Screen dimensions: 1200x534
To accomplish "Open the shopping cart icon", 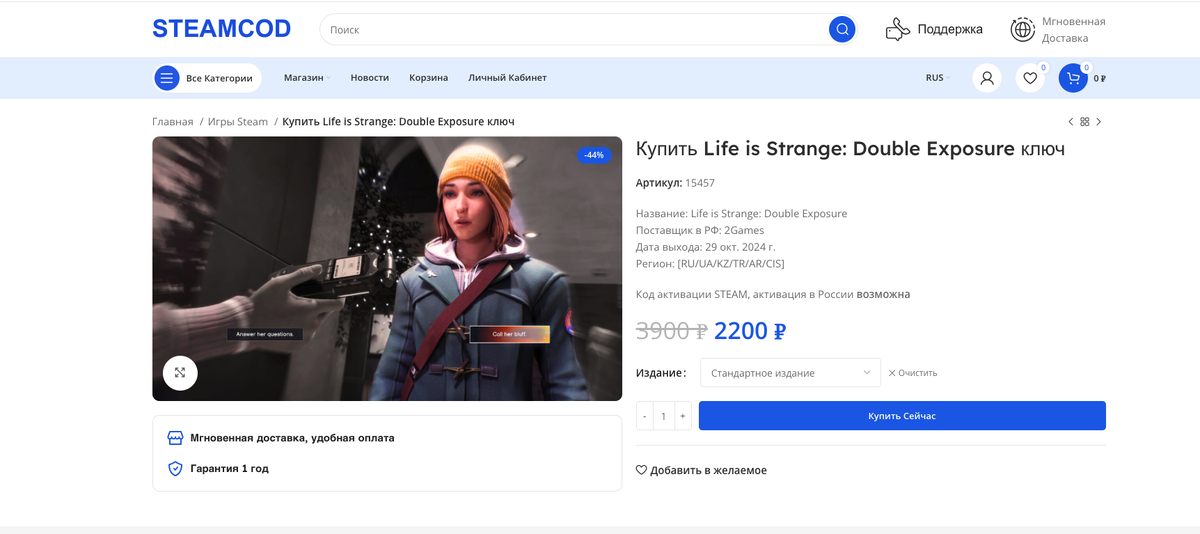I will 1073,78.
